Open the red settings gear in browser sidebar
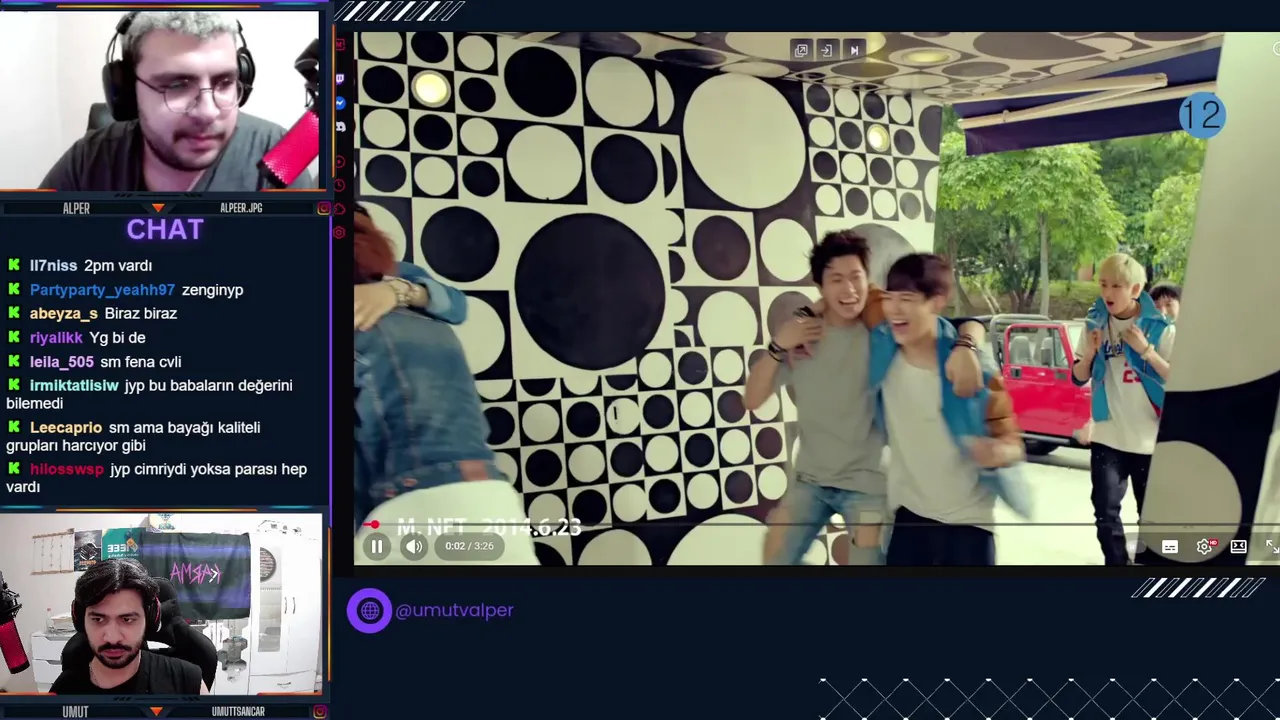Viewport: 1280px width, 720px height. point(340,232)
